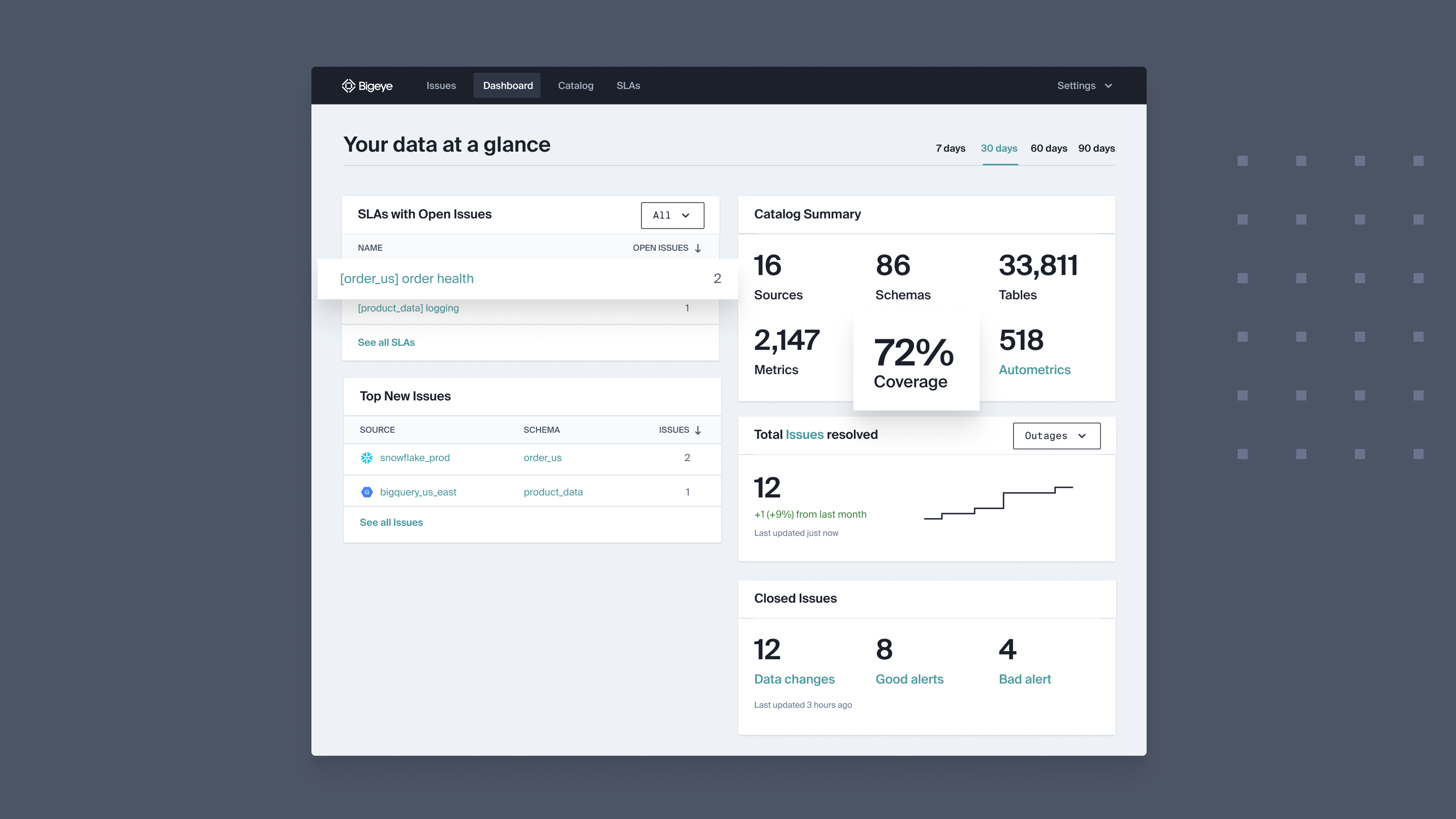
Task: Navigate to the Catalog section
Action: [x=575, y=85]
